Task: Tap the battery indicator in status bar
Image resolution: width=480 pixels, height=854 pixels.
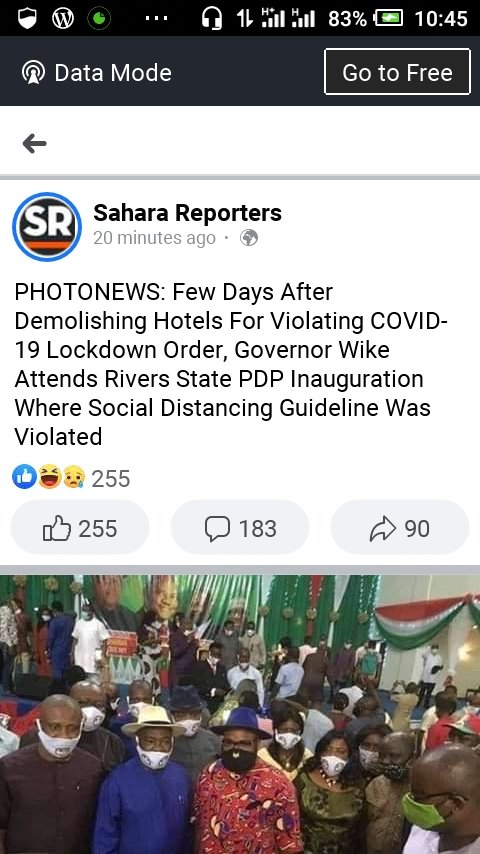Action: click(388, 19)
